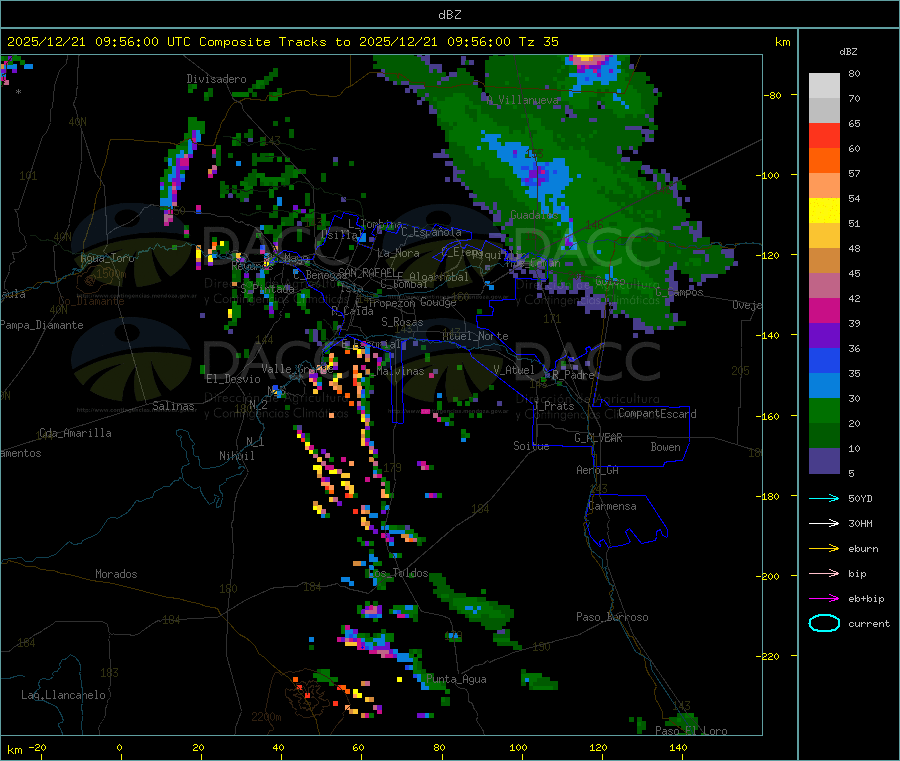Click the Agua_Toro map label
900x761 pixels.
(107, 258)
